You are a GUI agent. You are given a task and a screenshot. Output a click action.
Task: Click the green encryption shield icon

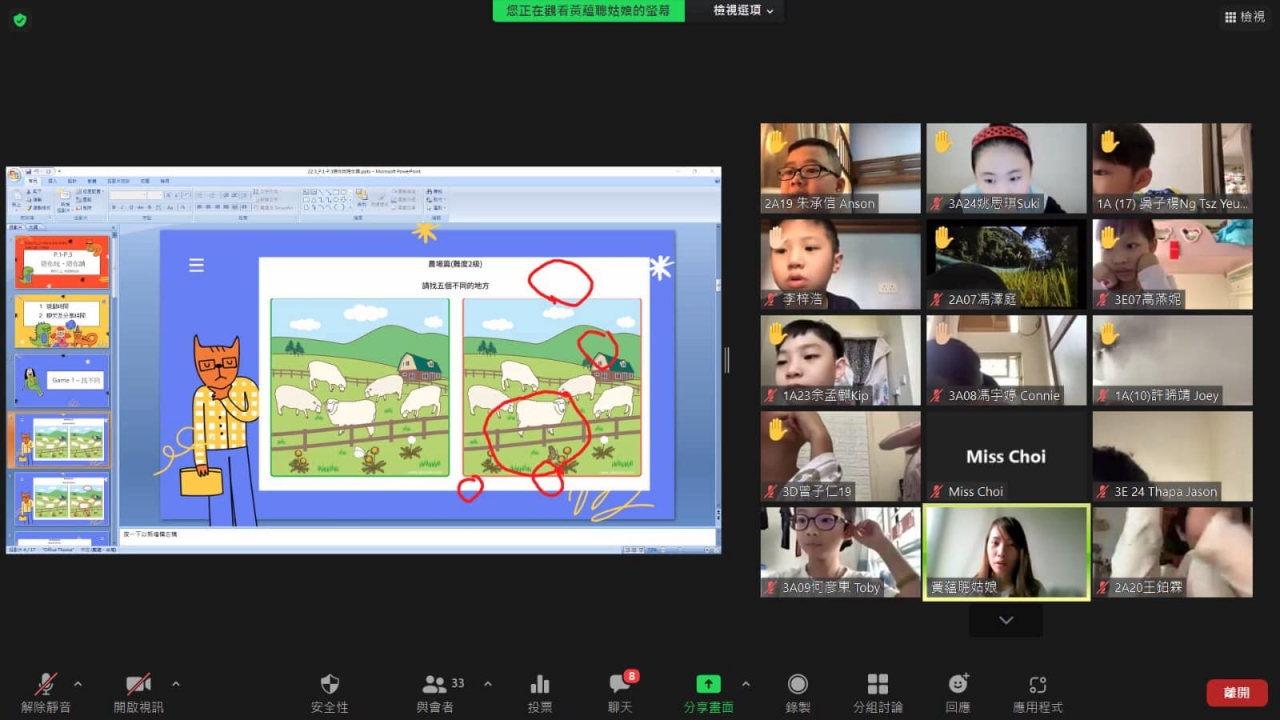coord(20,20)
